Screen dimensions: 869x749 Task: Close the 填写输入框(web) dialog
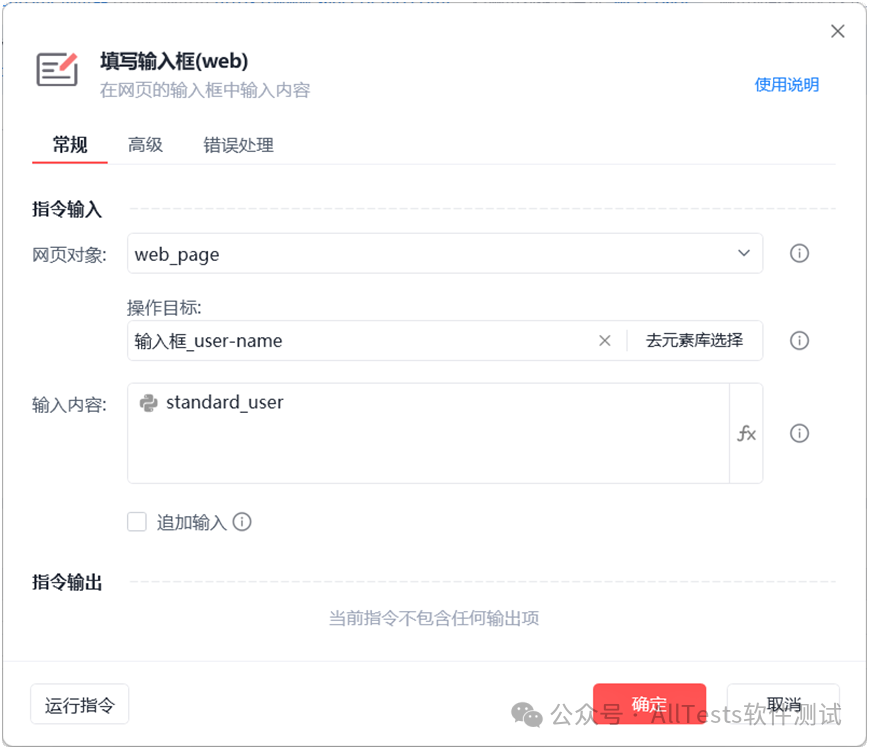837,31
